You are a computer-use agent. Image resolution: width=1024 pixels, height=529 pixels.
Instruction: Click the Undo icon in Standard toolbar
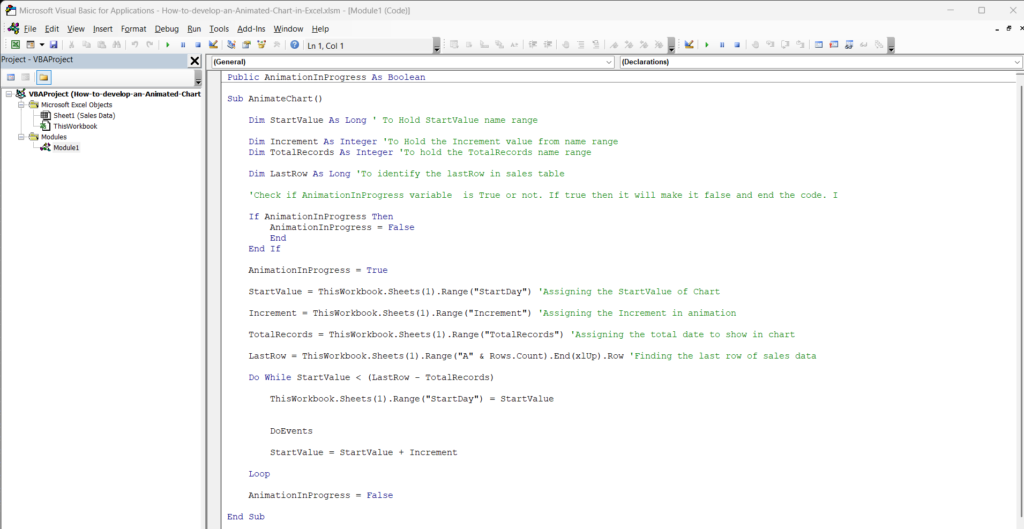(135, 45)
